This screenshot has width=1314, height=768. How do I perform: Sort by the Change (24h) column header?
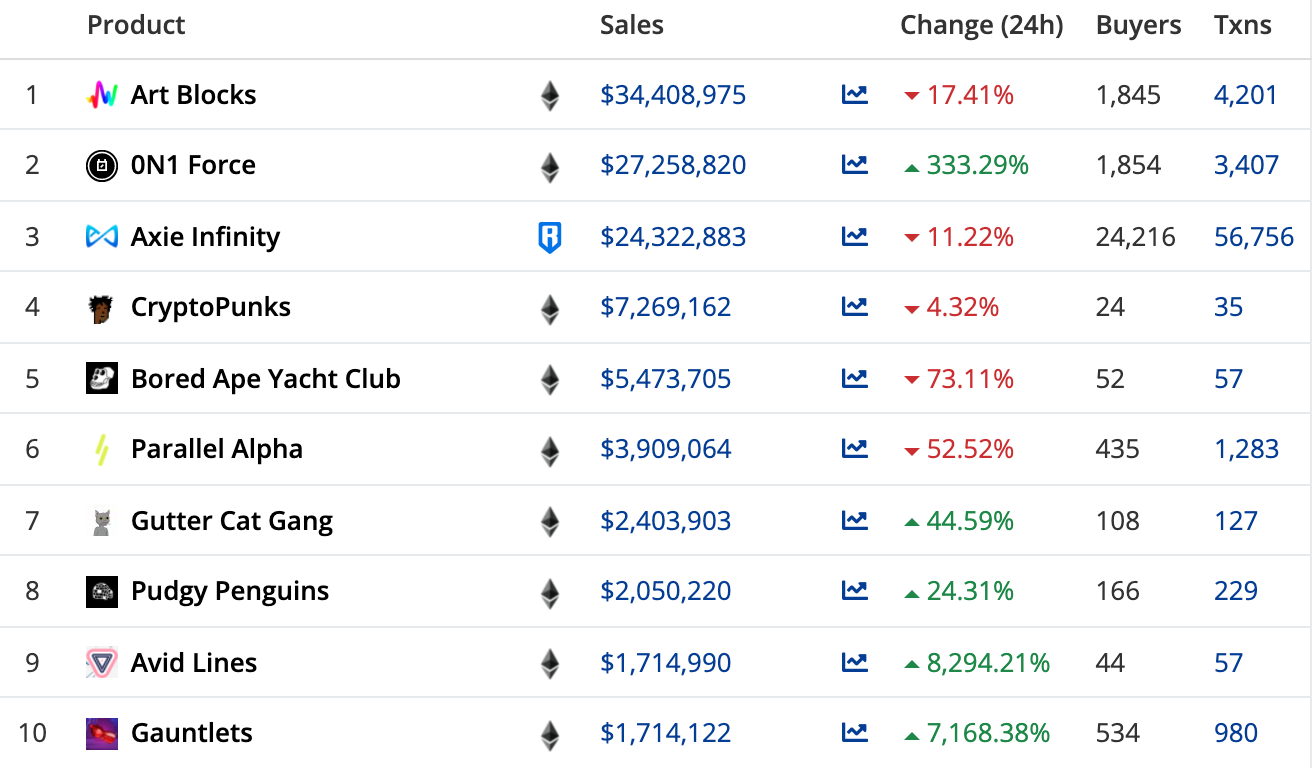(982, 26)
